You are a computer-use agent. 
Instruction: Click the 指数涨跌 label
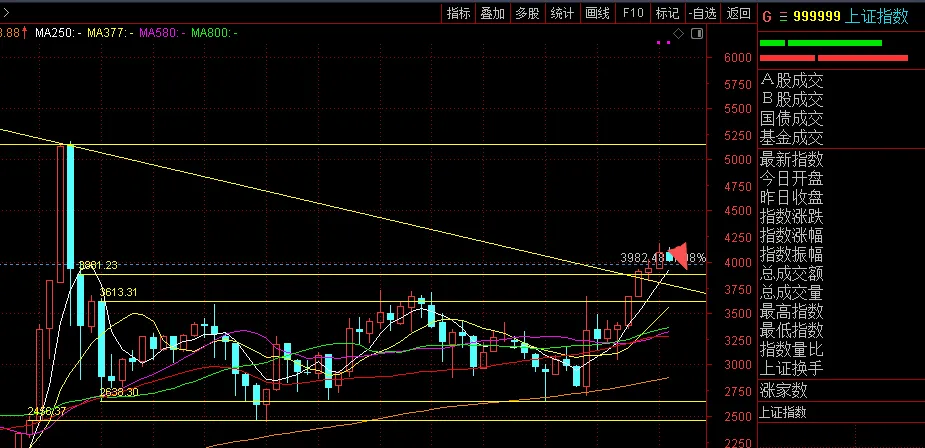click(x=792, y=216)
